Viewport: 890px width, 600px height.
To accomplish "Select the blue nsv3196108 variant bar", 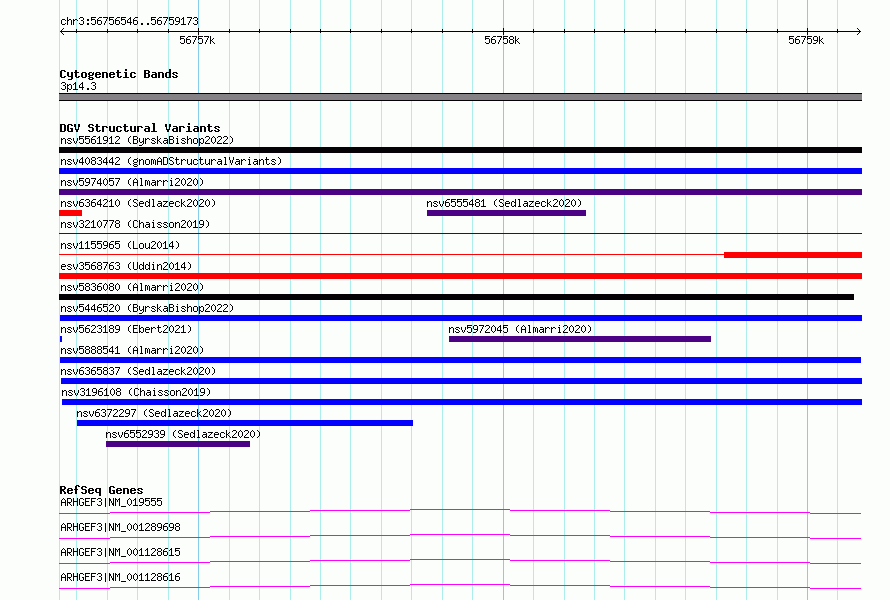I will [x=462, y=402].
